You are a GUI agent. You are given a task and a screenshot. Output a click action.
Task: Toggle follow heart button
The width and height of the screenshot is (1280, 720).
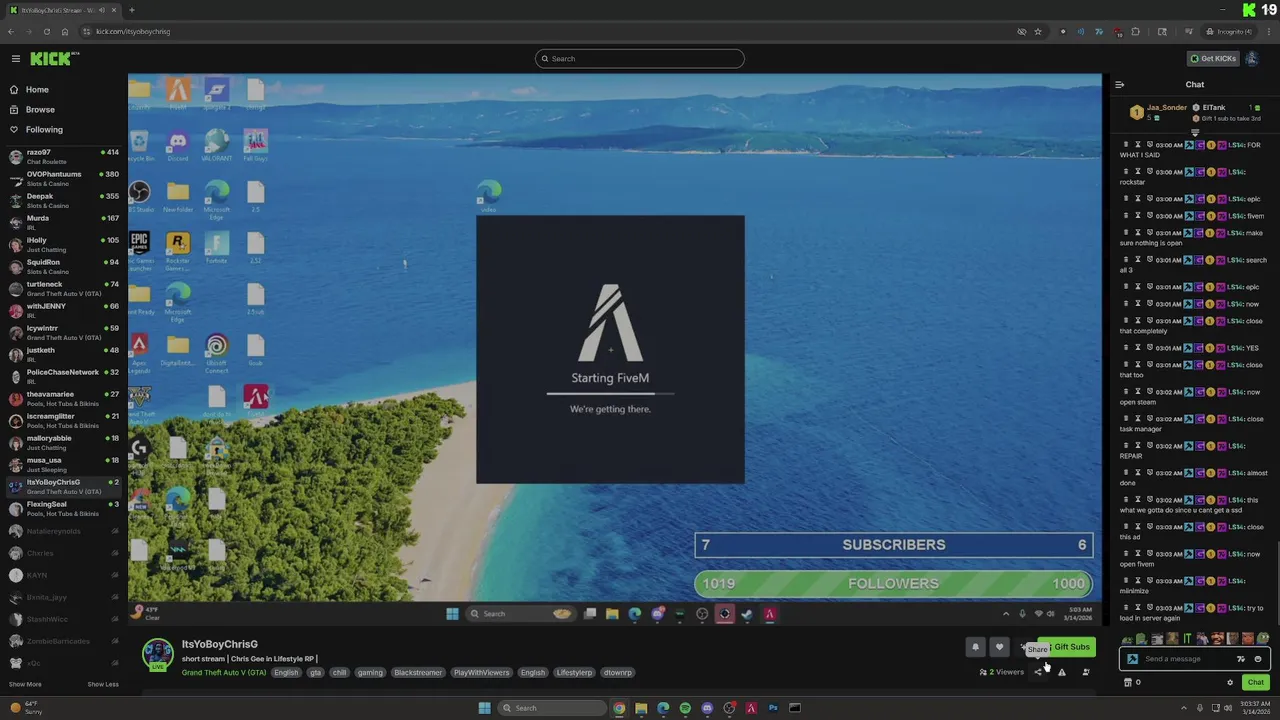[999, 647]
